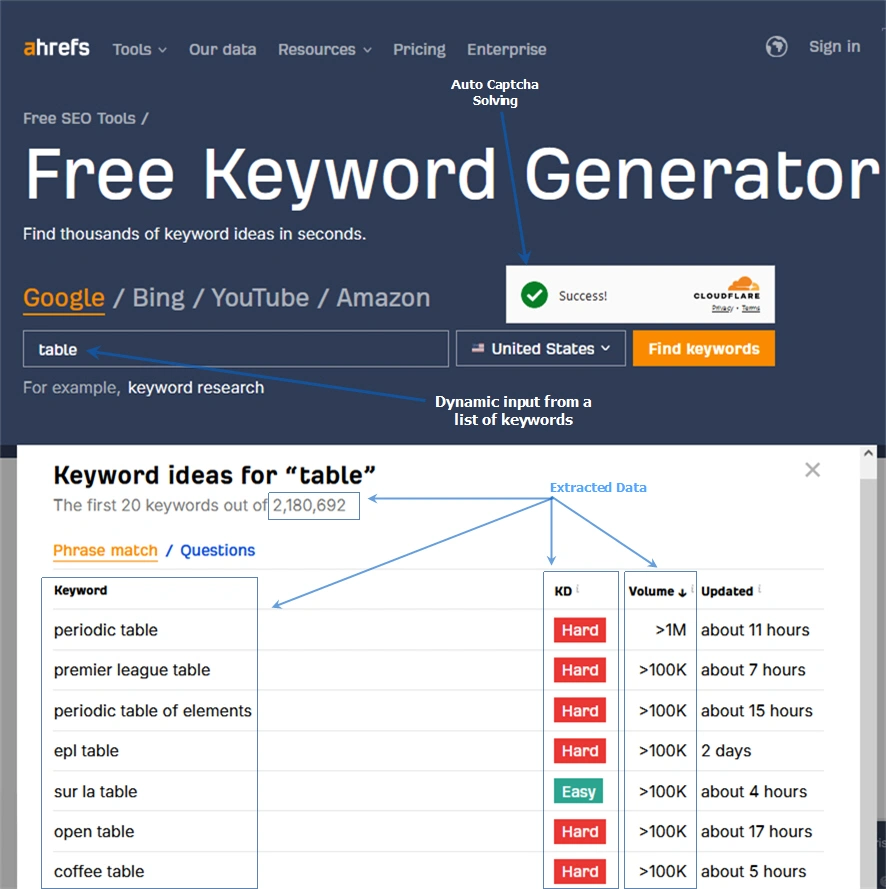Open the Enterprise menu item
Viewport: 886px width, 889px height.
point(506,49)
